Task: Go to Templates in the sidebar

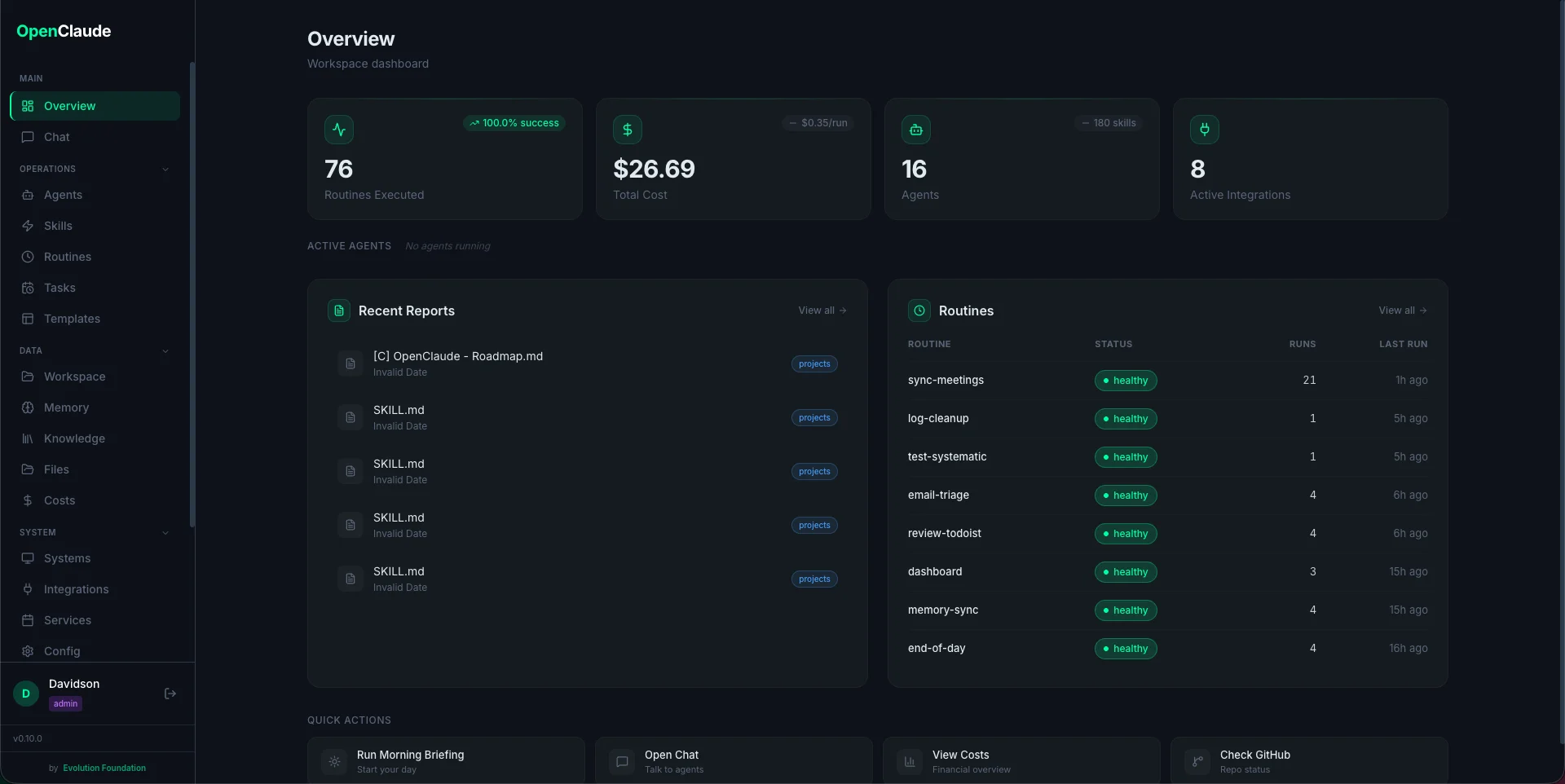Action: pyautogui.click(x=95, y=319)
